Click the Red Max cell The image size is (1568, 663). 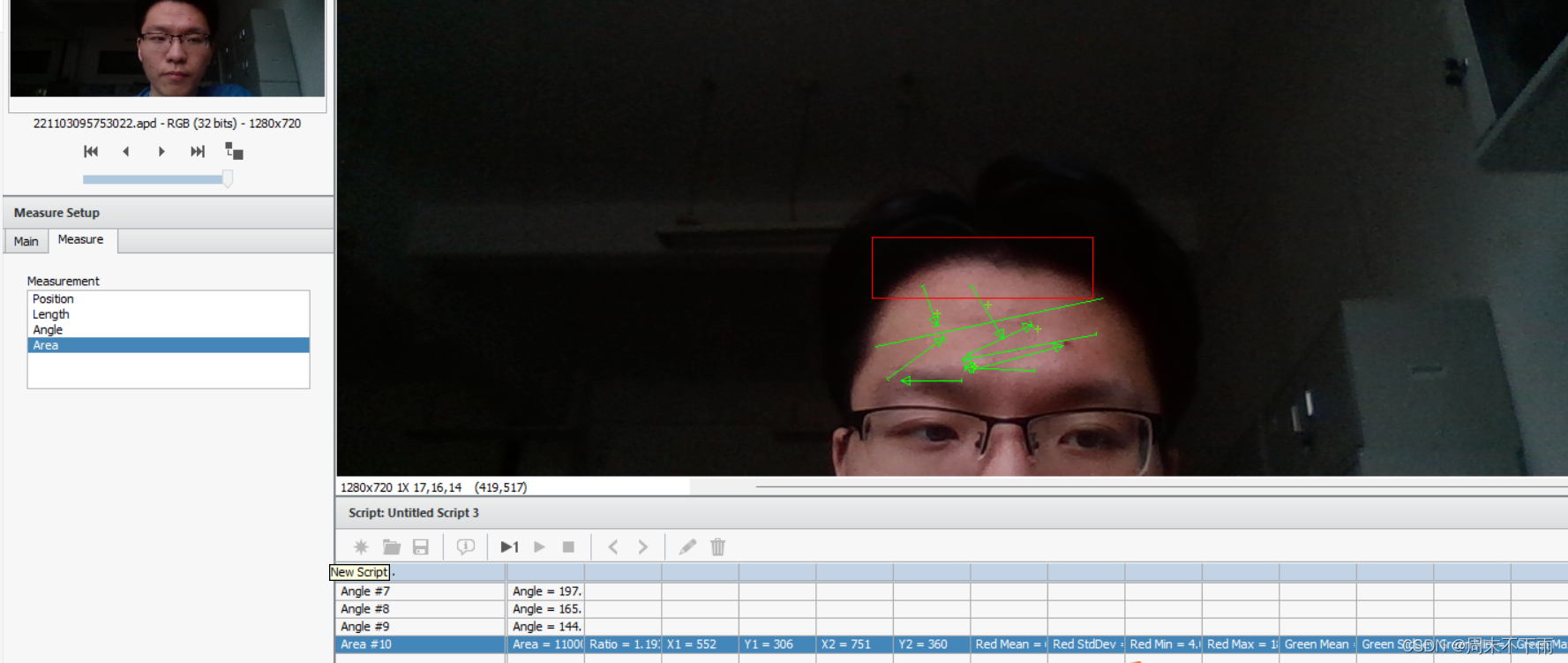tap(1241, 644)
